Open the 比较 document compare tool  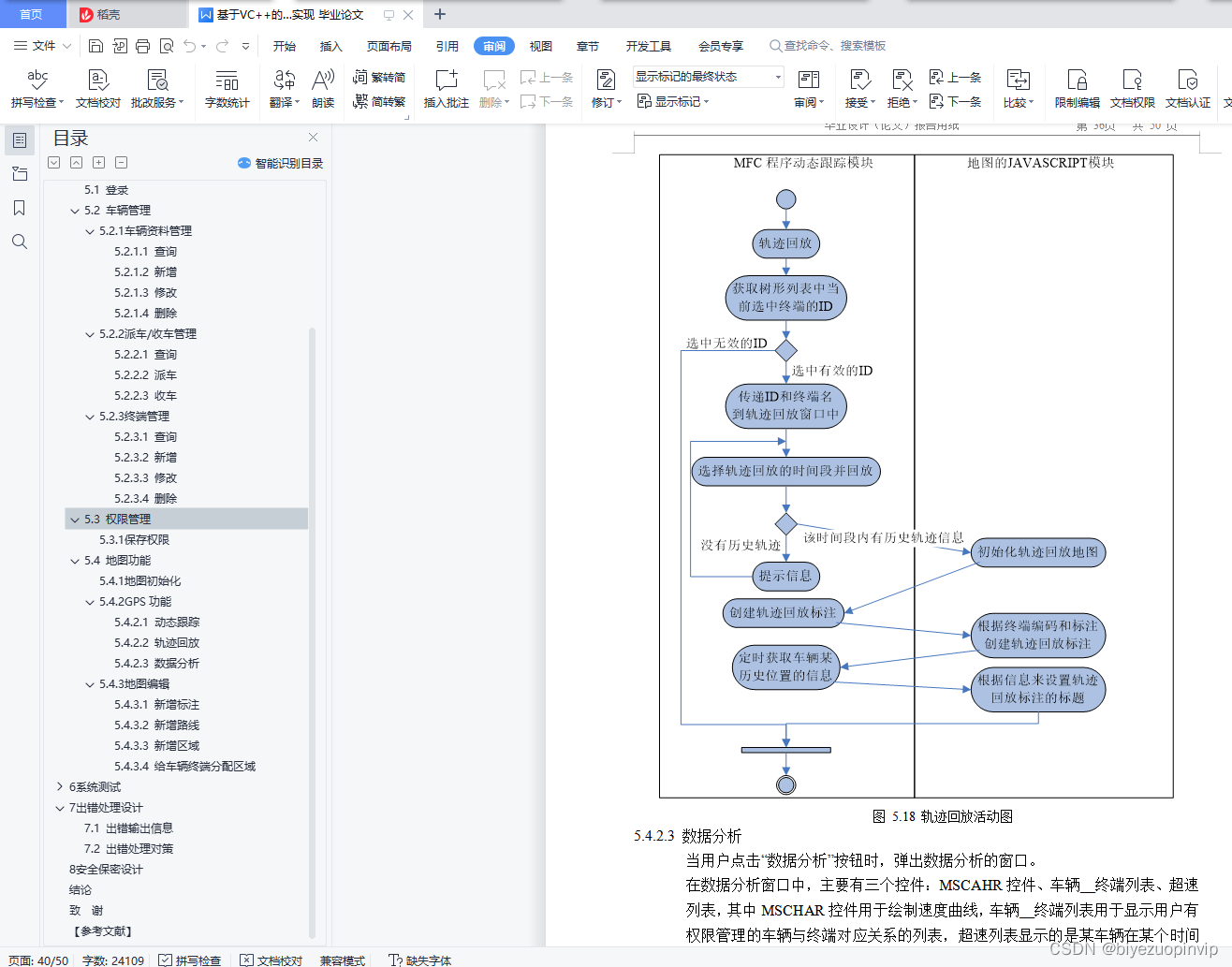pyautogui.click(x=1018, y=88)
